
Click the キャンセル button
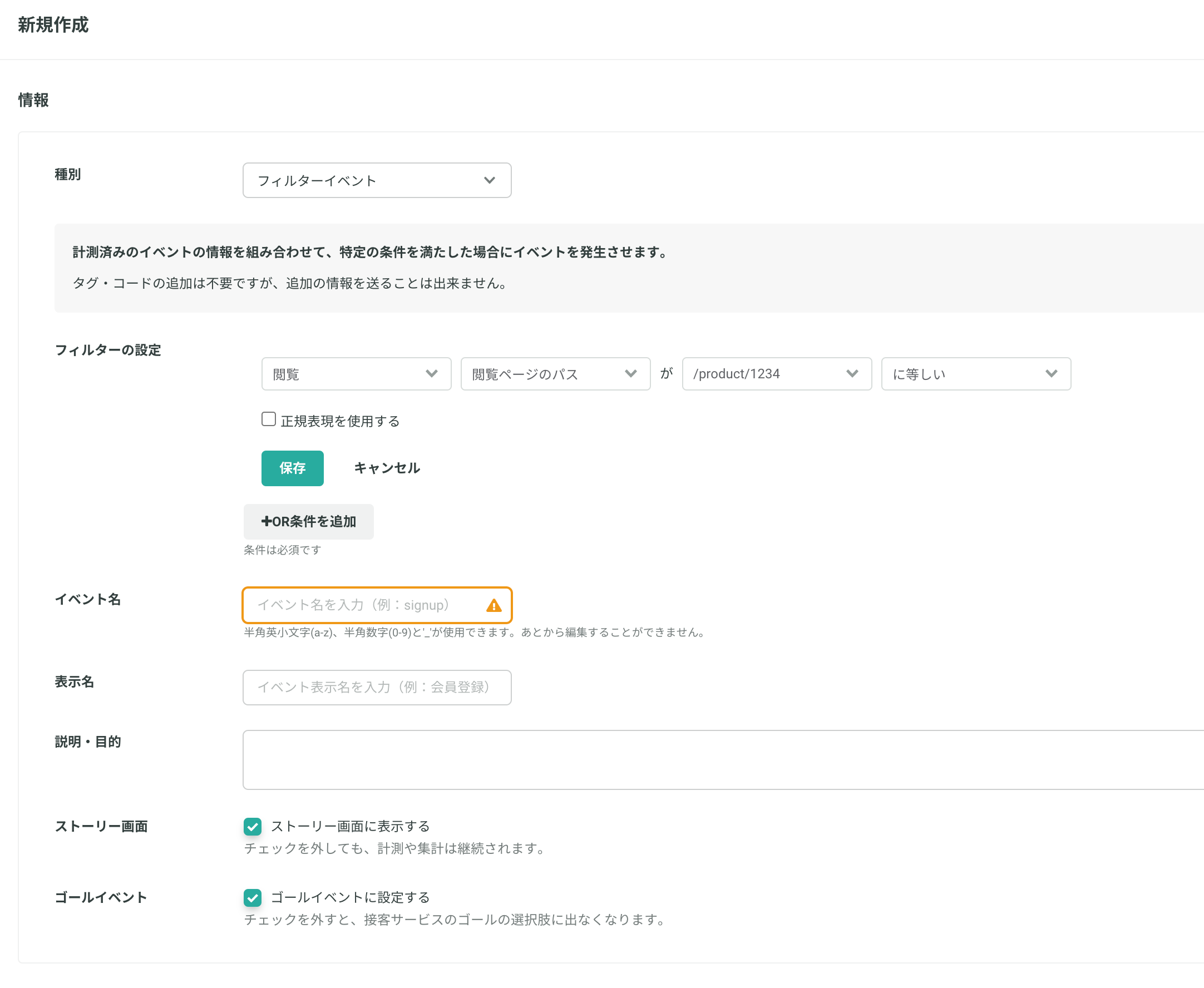387,468
